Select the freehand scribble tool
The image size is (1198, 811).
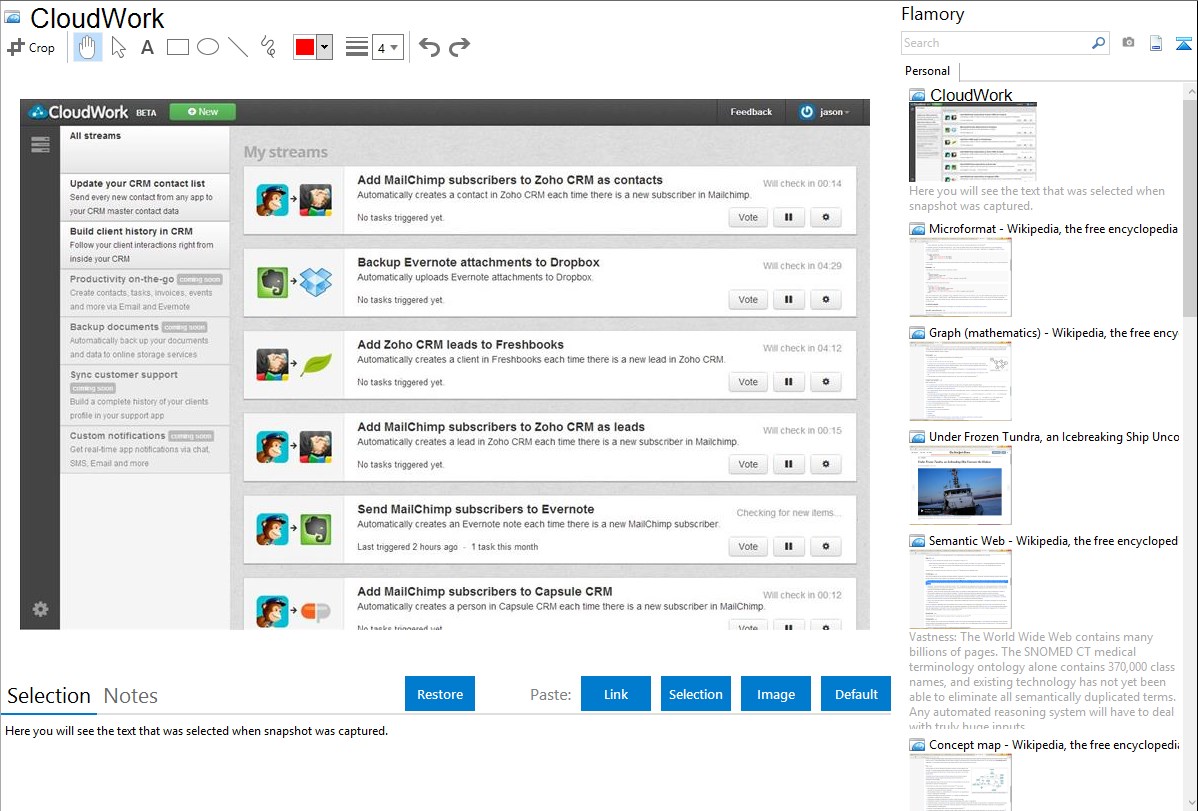click(x=268, y=47)
